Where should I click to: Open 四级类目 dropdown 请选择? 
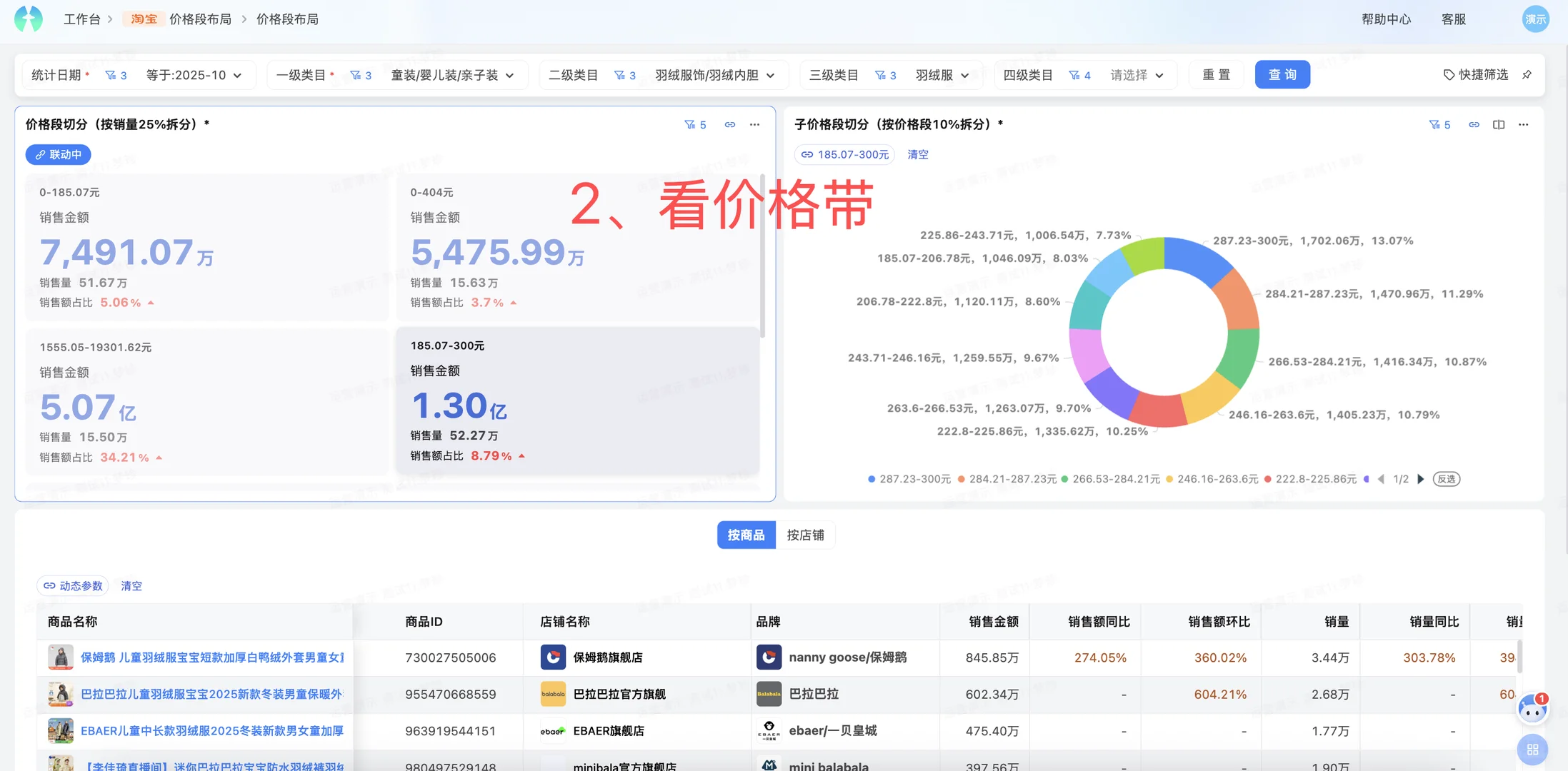pyautogui.click(x=1137, y=75)
